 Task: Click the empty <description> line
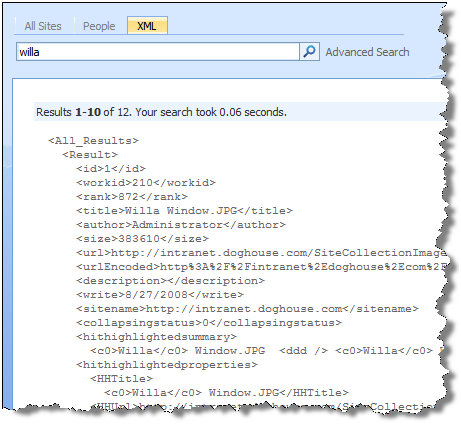[x=170, y=281]
